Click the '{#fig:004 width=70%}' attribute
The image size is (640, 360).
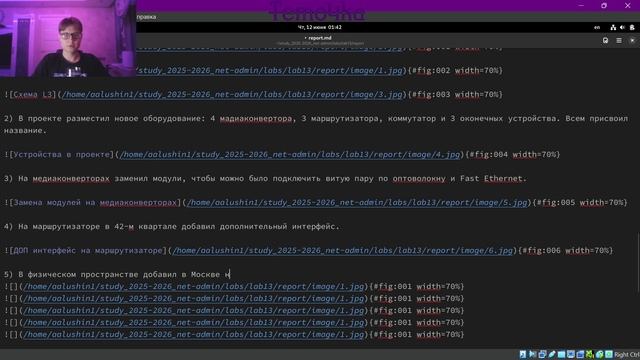point(513,154)
